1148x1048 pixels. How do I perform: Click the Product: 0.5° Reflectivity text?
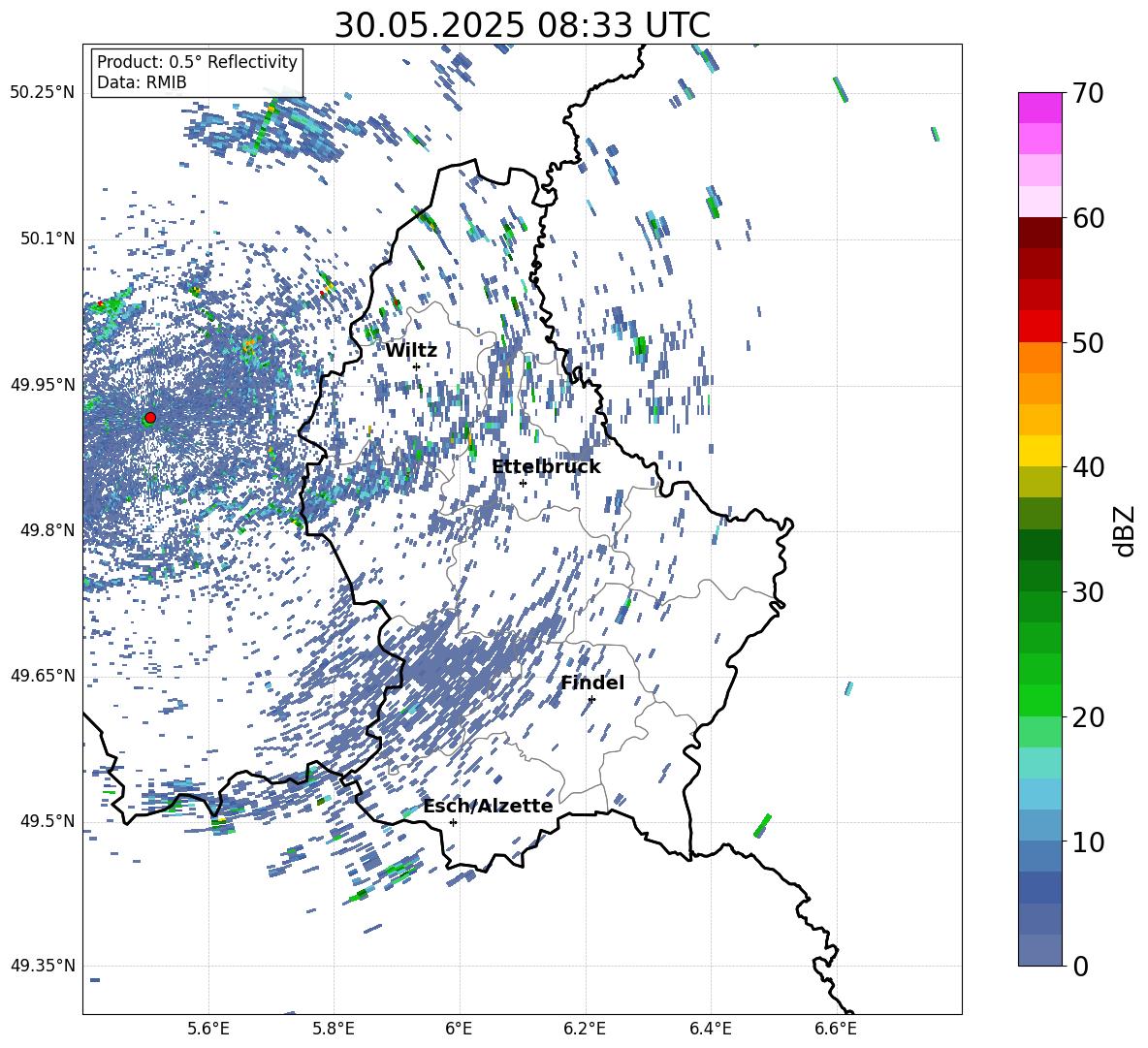197,62
